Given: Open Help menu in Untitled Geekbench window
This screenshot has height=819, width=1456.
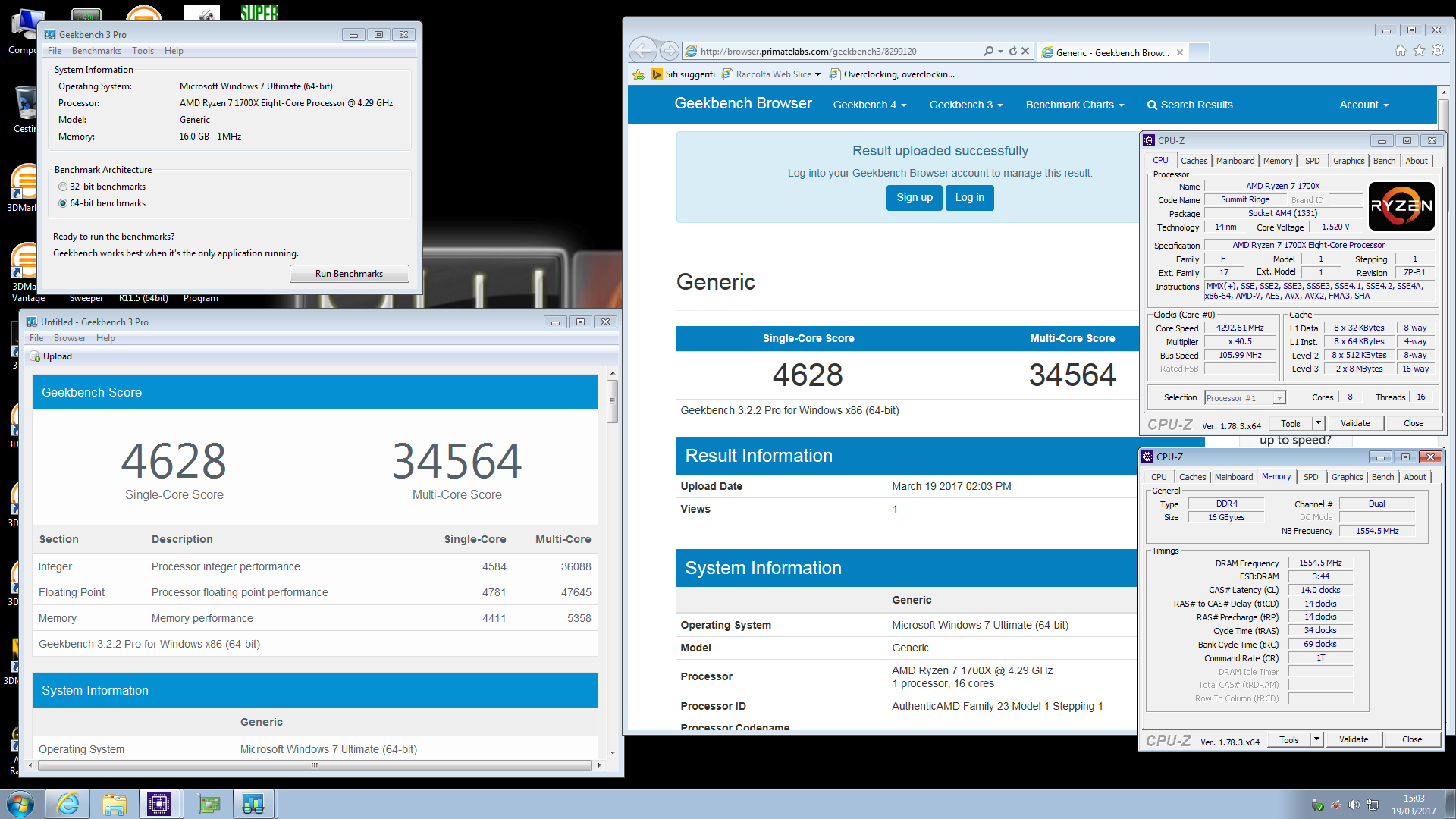Looking at the screenshot, I should [x=105, y=338].
